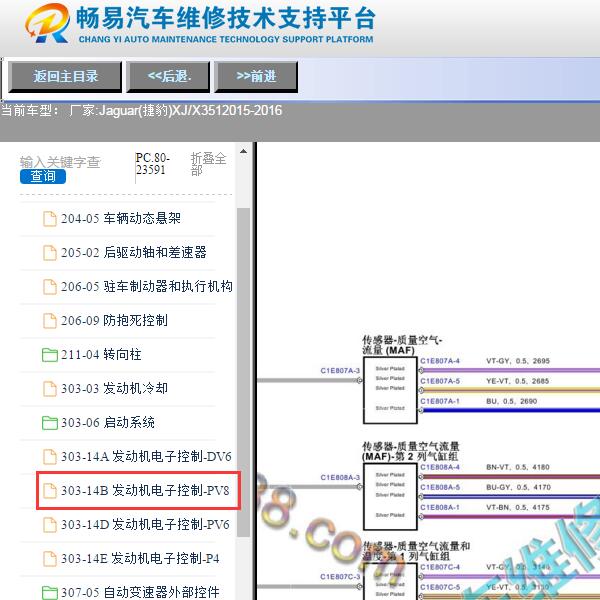Screen dimensions: 600x600
Task: Click the 传感器-质量空气-流量 (MAF) component box
Action: click(x=390, y=390)
